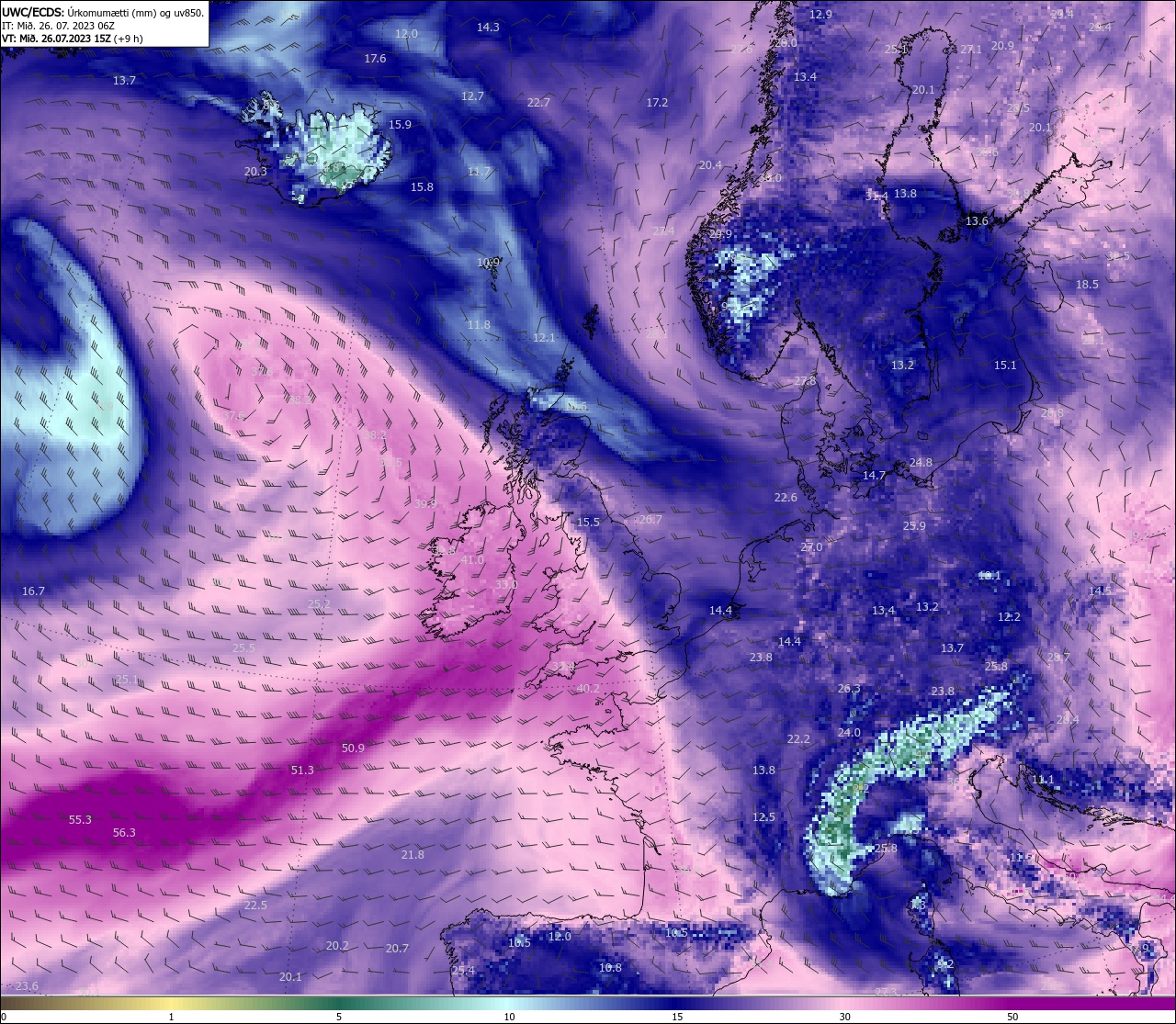Click the 25.2 value label
Viewport: 1176px width, 1024px height.
(x=319, y=603)
